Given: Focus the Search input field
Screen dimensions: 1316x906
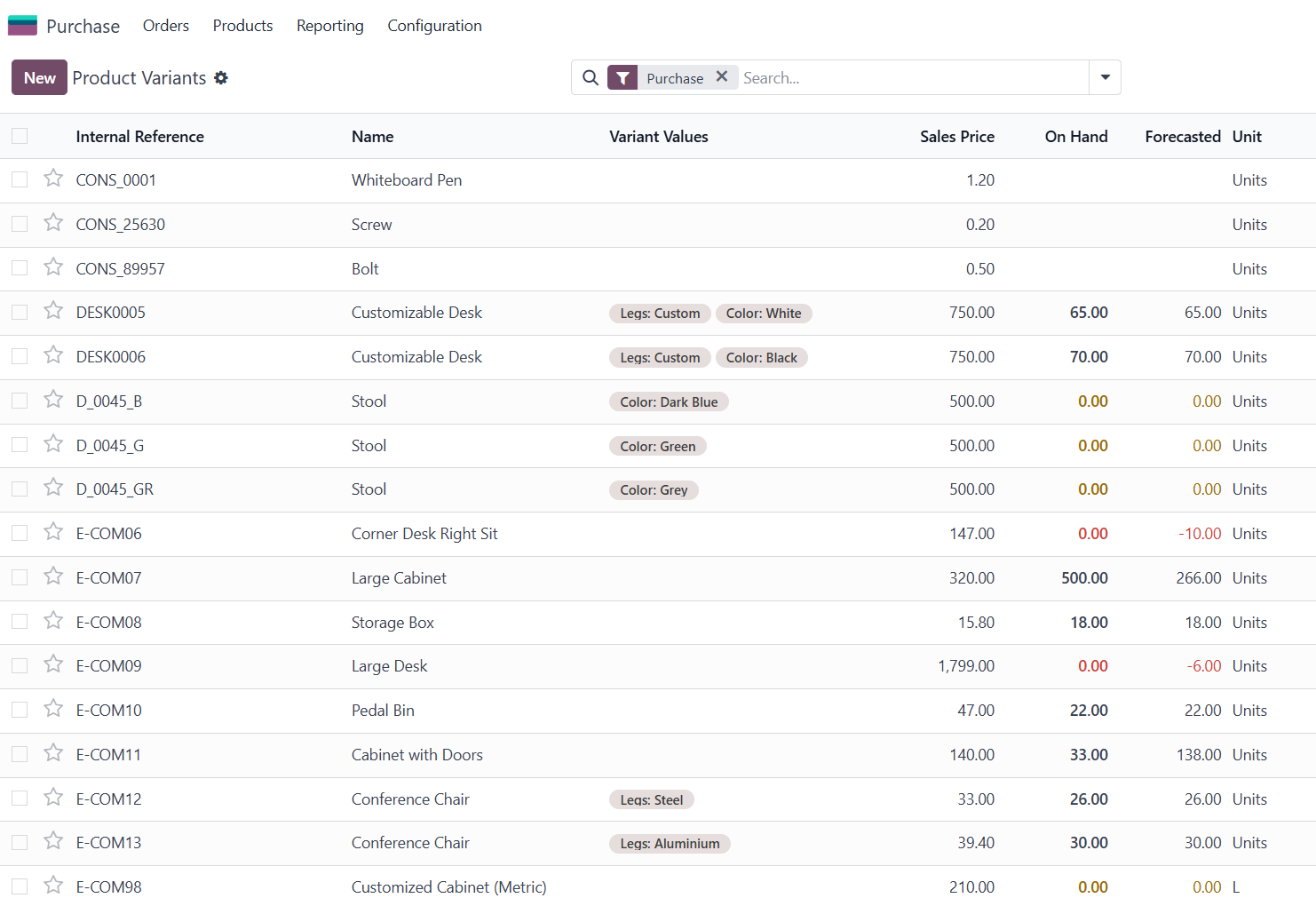Looking at the screenshot, I should pyautogui.click(x=910, y=78).
